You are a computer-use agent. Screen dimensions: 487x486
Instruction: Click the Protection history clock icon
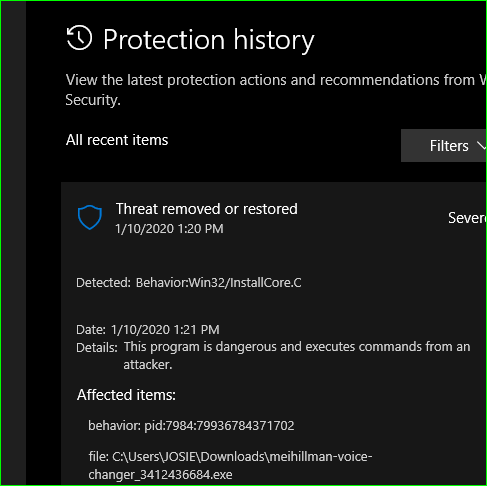79,38
